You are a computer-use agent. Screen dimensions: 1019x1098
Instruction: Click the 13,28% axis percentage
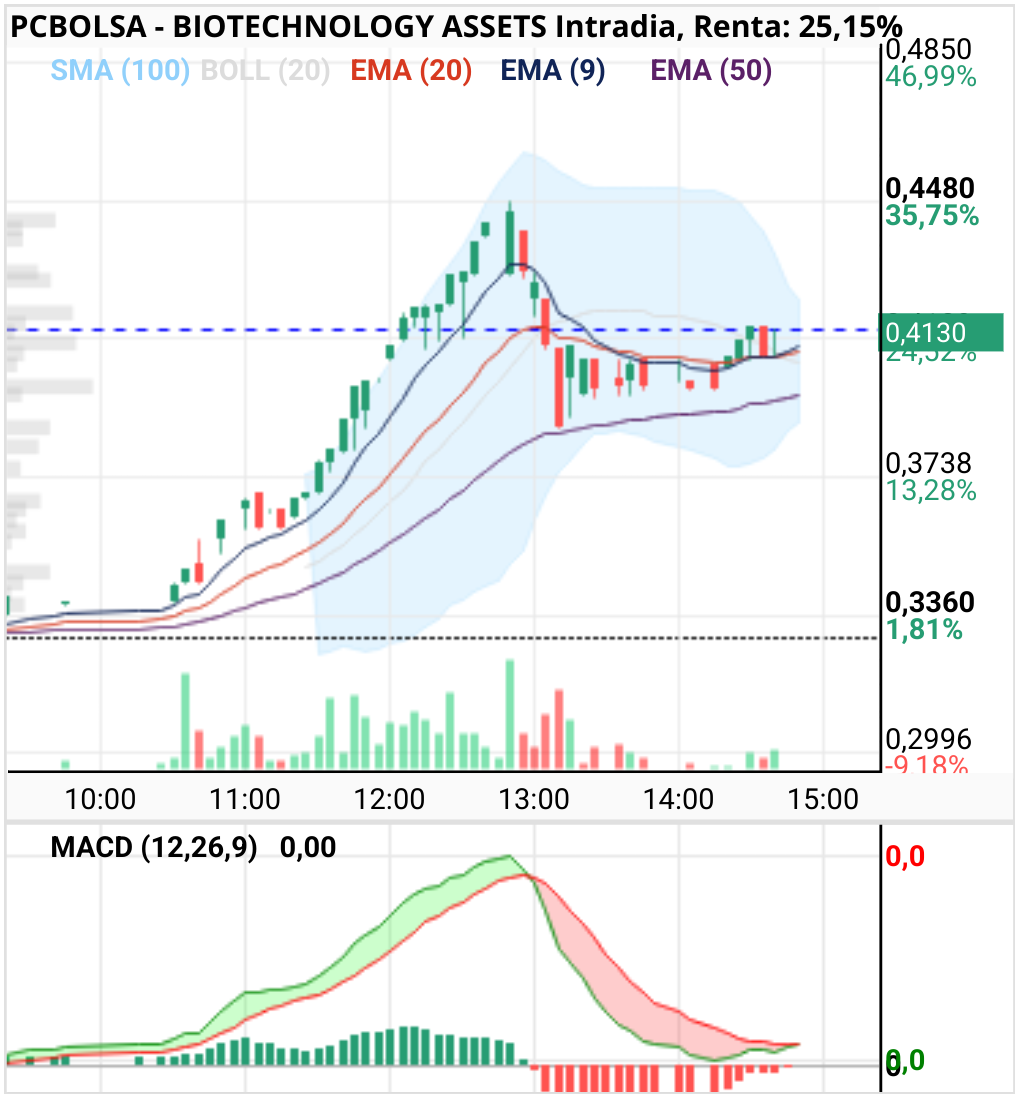(930, 490)
